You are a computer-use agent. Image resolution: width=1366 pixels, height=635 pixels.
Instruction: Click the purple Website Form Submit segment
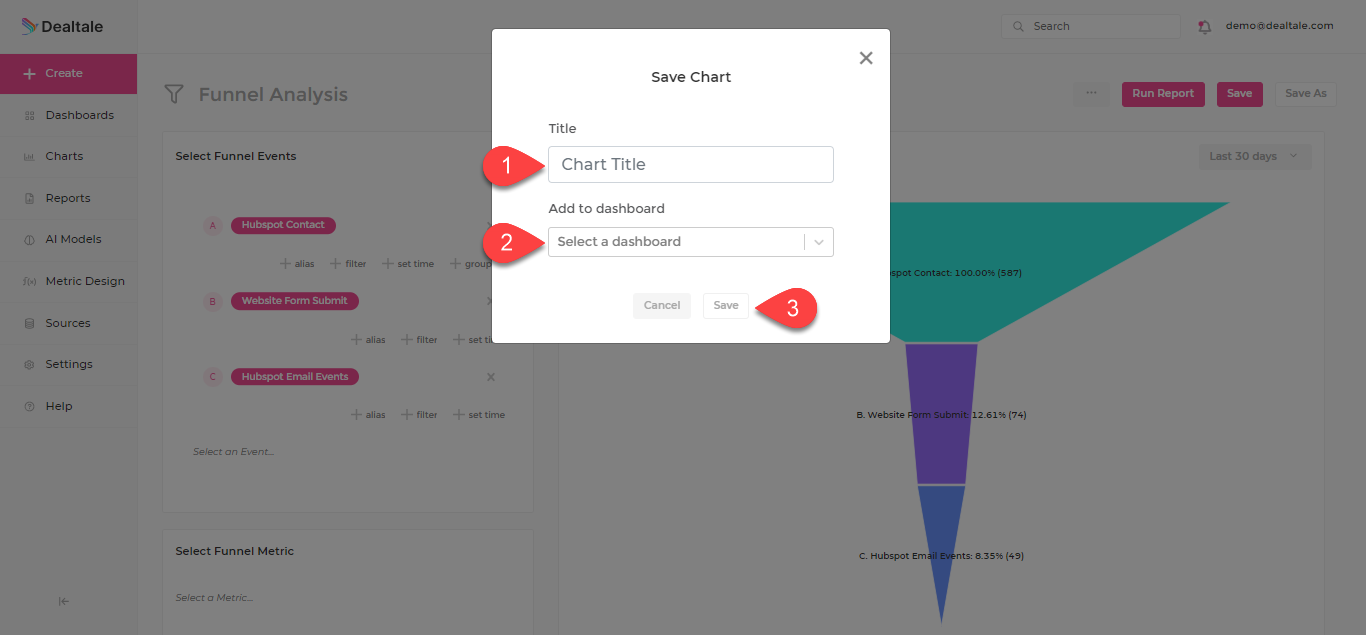[x=941, y=414]
